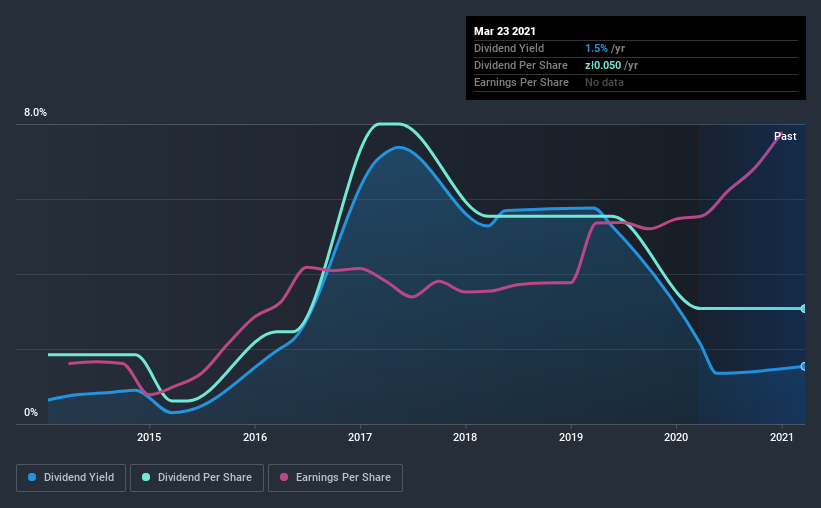Click the Past label on chart
The height and width of the screenshot is (508, 821).
tap(785, 136)
